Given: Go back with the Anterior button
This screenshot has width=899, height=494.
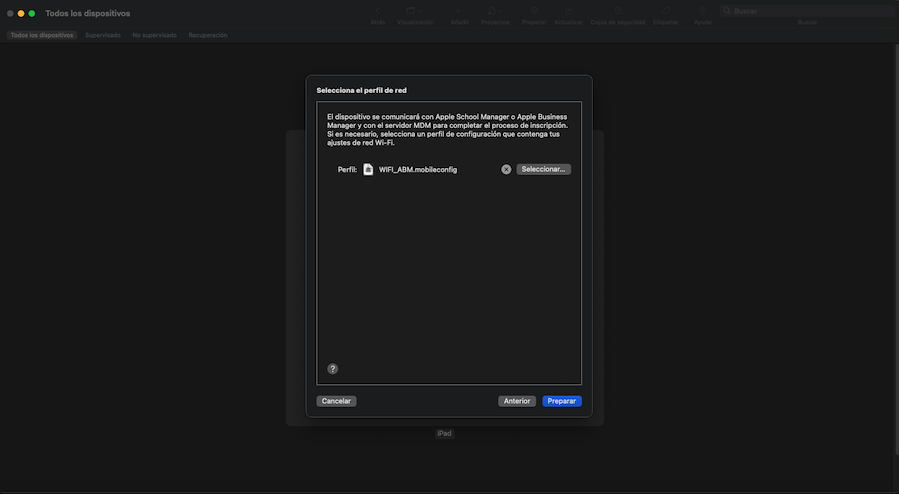Looking at the screenshot, I should click(517, 401).
